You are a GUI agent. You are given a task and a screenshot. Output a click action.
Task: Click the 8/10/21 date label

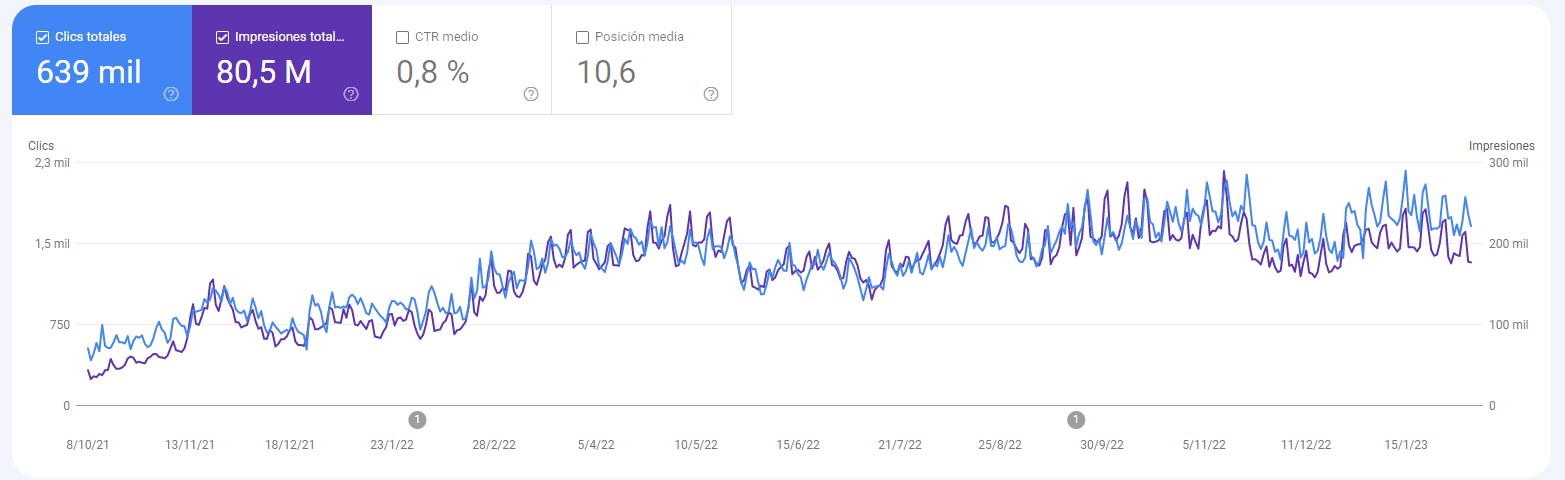86,445
